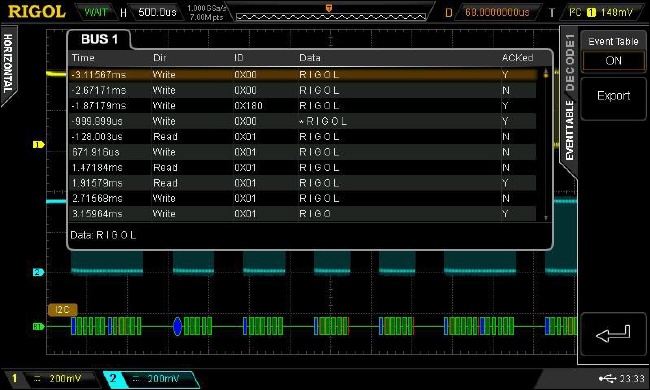Click the RIGOL logo
The width and height of the screenshot is (650, 390).
[37, 12]
